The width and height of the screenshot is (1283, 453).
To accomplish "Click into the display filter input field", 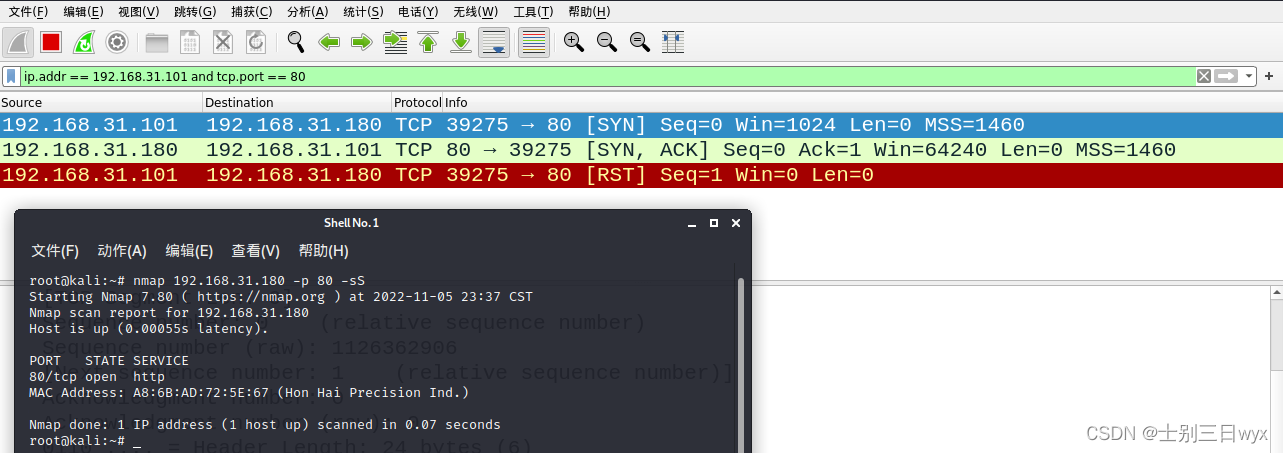I will 607,76.
